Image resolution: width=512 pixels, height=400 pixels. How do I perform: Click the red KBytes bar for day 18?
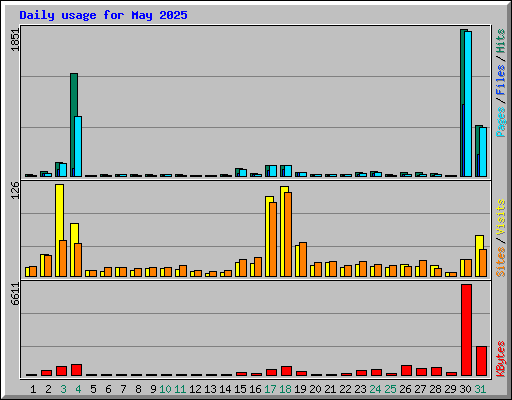point(286,371)
